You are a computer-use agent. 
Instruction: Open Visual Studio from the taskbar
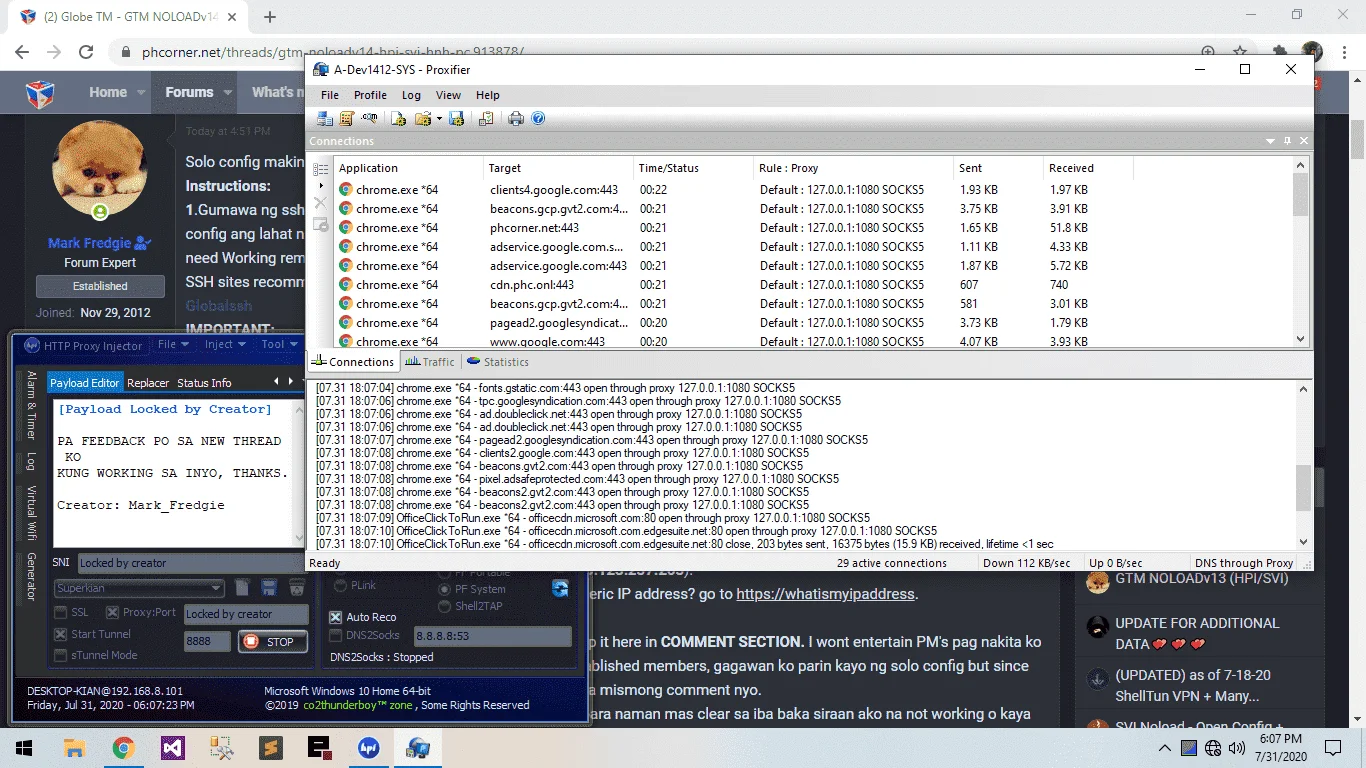click(x=172, y=747)
